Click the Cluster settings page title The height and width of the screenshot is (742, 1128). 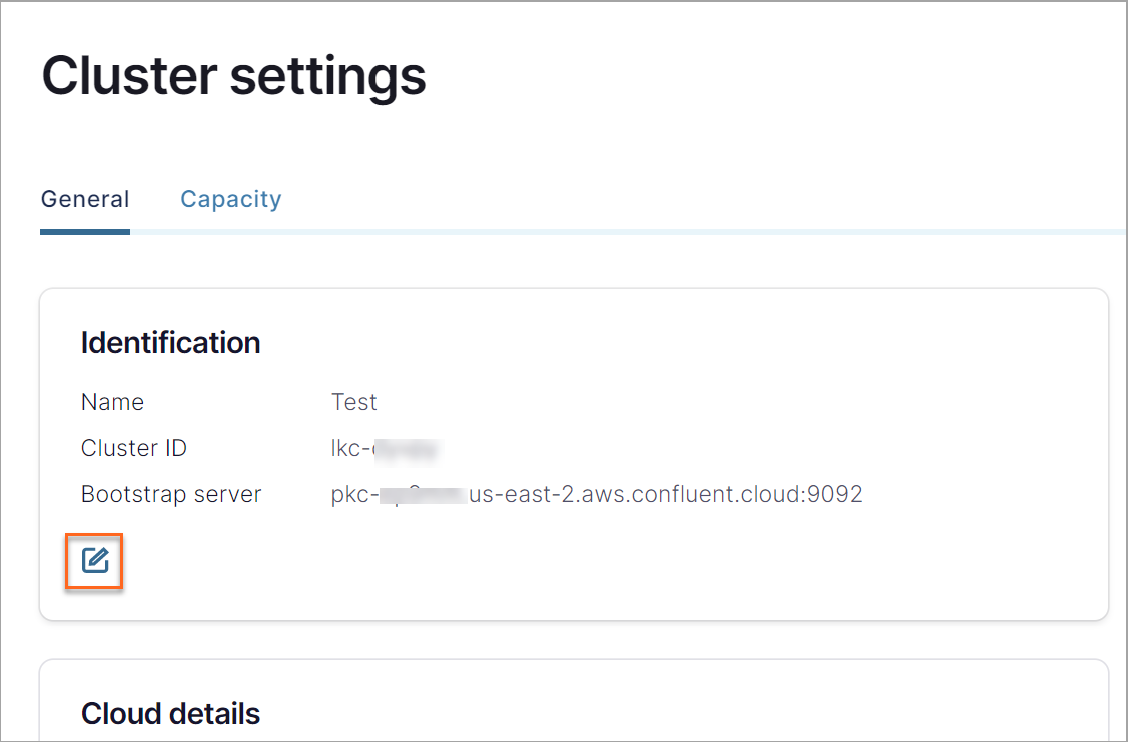232,75
